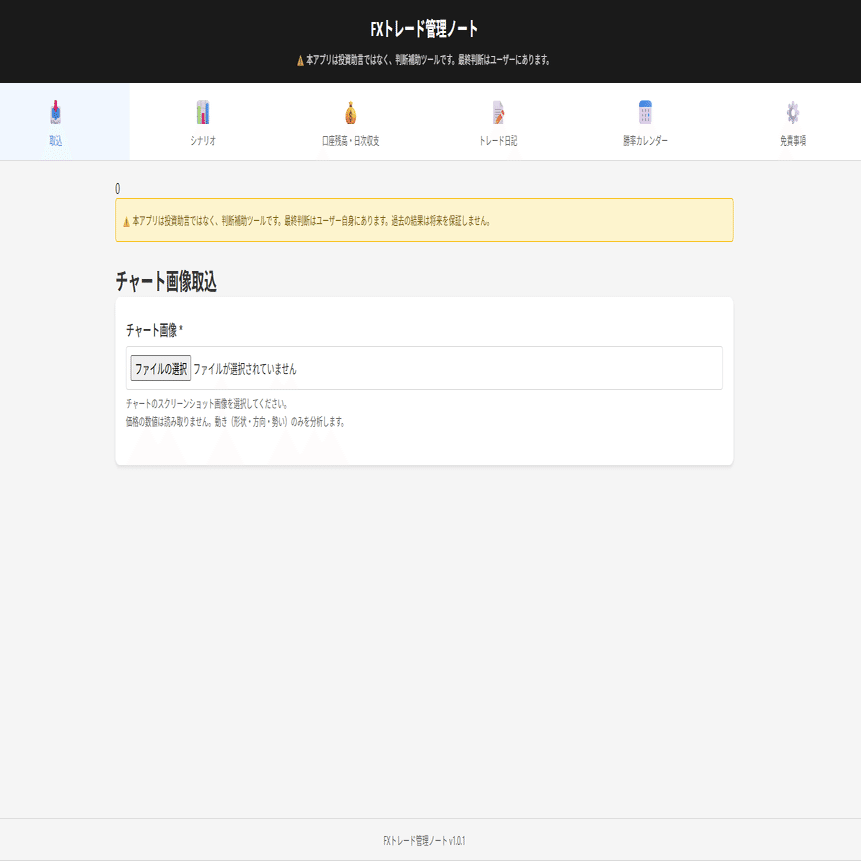Click the gear icon for 免責事項

(793, 113)
